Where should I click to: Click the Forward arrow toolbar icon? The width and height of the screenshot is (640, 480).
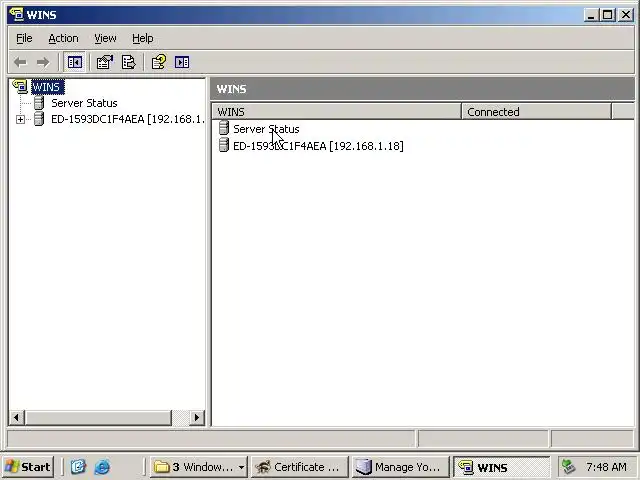click(x=43, y=62)
